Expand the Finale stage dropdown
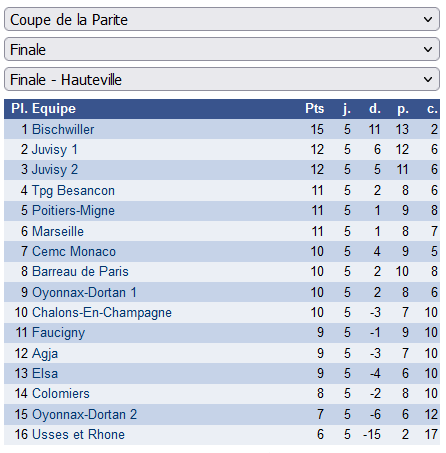 pyautogui.click(x=222, y=49)
